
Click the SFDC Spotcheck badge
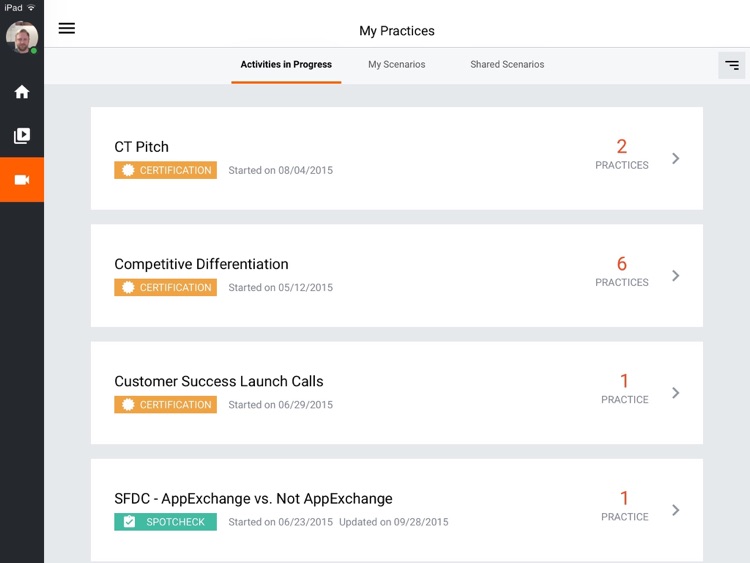(x=165, y=522)
